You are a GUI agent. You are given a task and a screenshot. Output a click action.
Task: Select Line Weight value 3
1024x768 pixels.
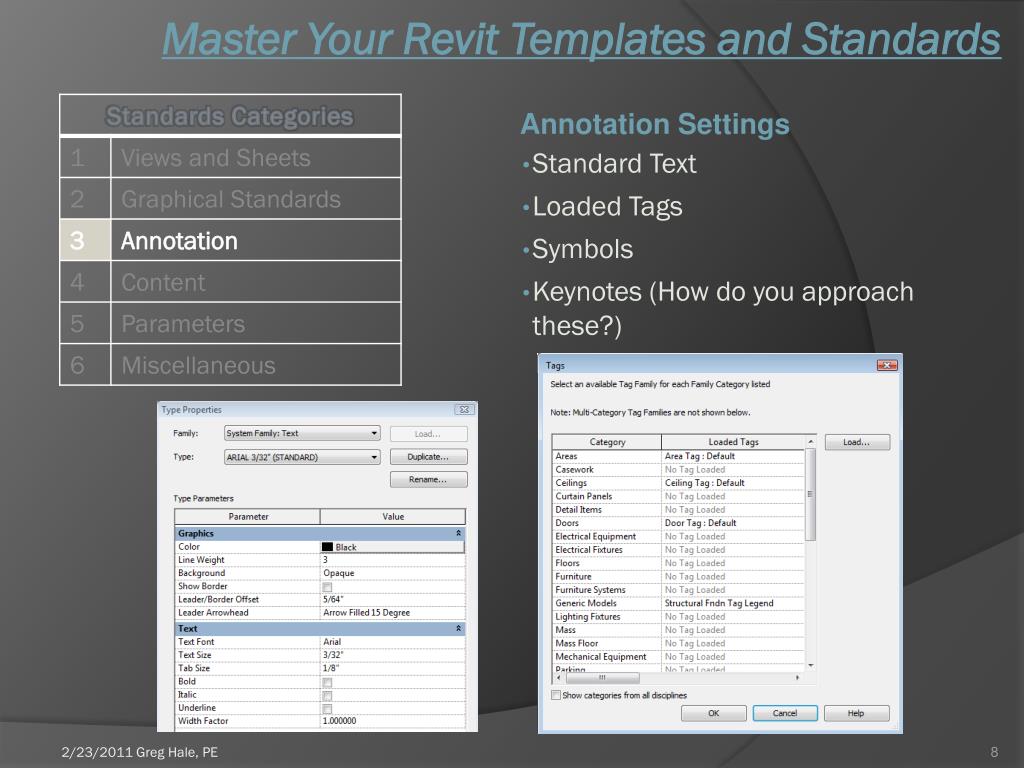coord(392,560)
